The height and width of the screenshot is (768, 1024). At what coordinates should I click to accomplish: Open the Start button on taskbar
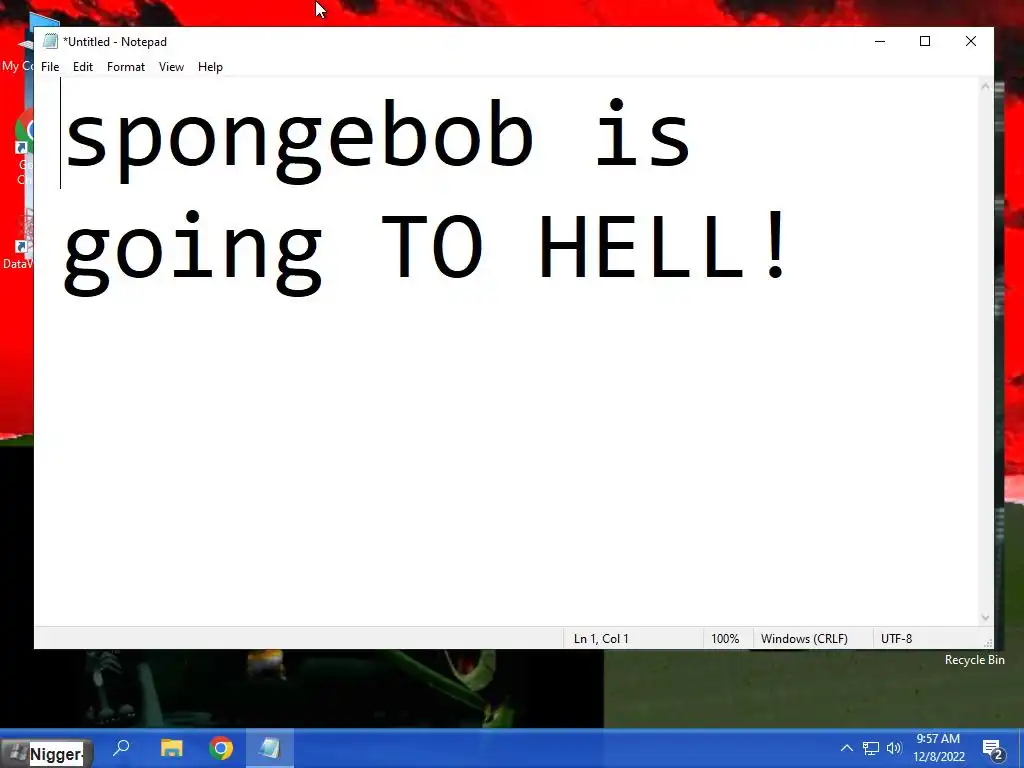click(46, 753)
